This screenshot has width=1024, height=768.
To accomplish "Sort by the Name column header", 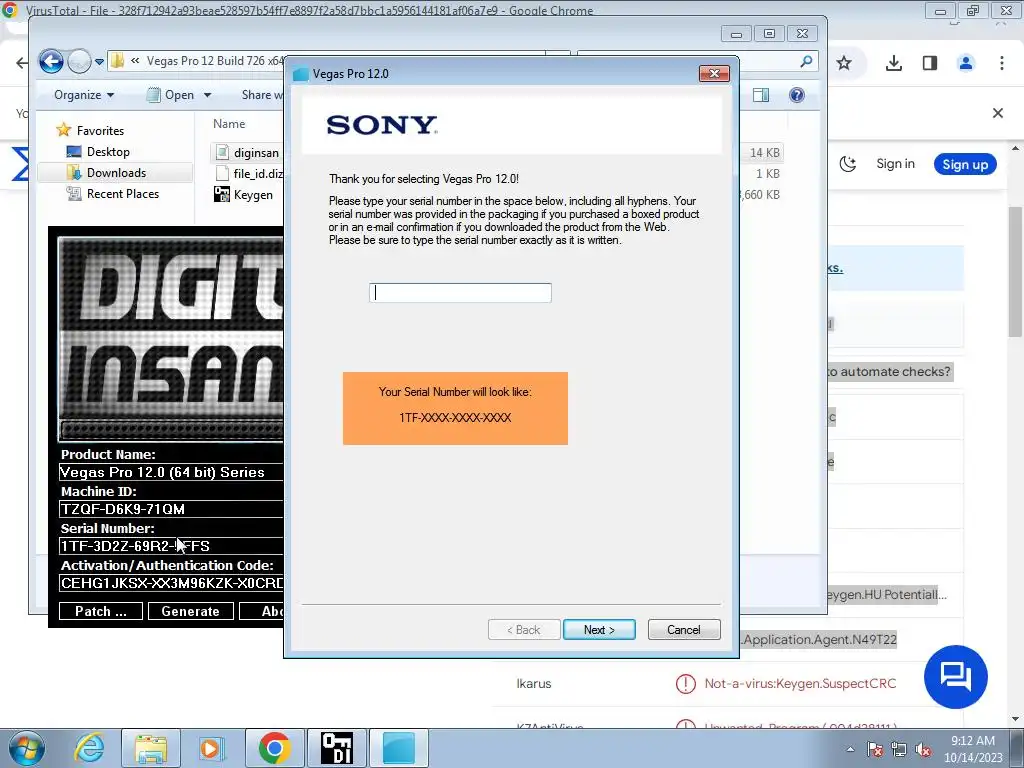I will 229,123.
